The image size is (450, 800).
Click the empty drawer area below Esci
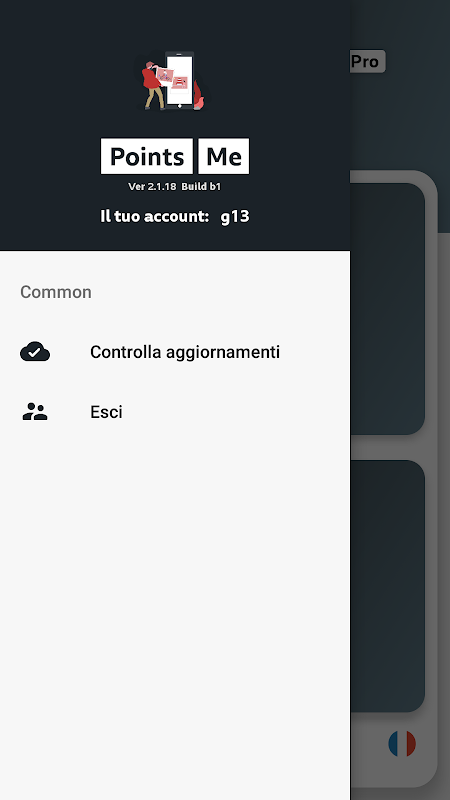(x=175, y=612)
